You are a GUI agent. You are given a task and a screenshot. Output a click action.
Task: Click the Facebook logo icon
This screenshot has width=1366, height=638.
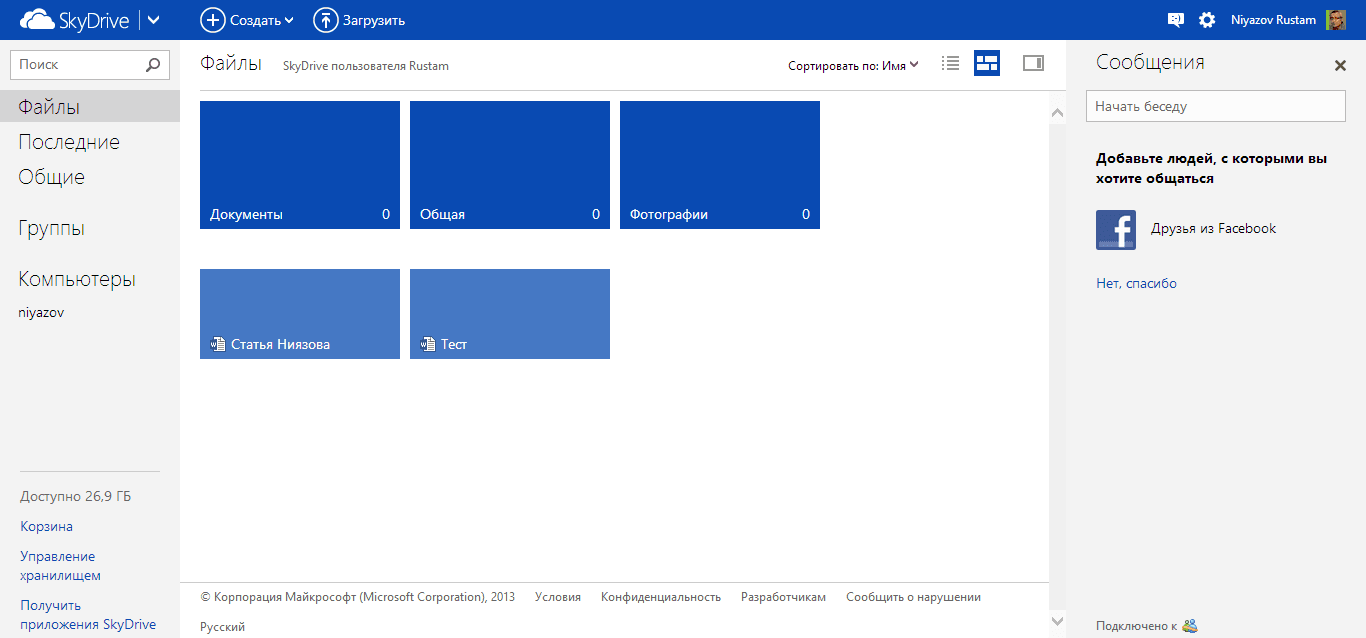(x=1116, y=229)
